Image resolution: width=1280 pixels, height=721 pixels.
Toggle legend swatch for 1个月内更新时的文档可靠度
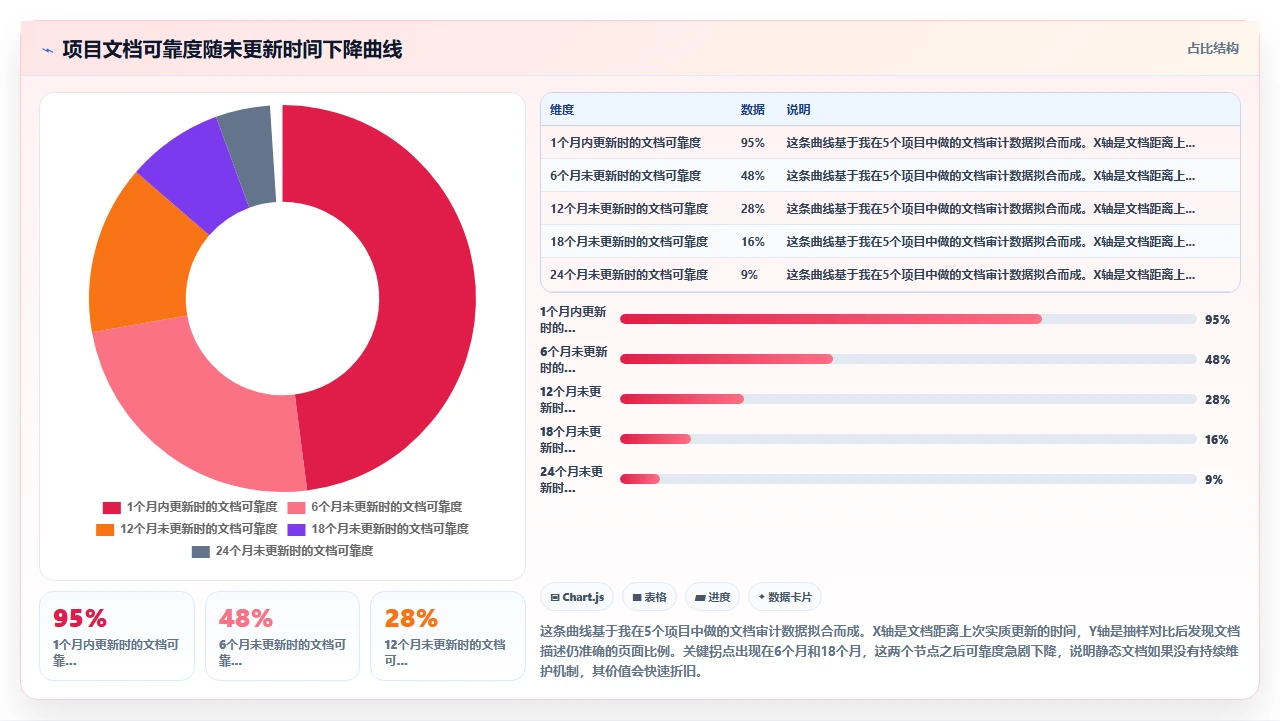[x=111, y=508]
